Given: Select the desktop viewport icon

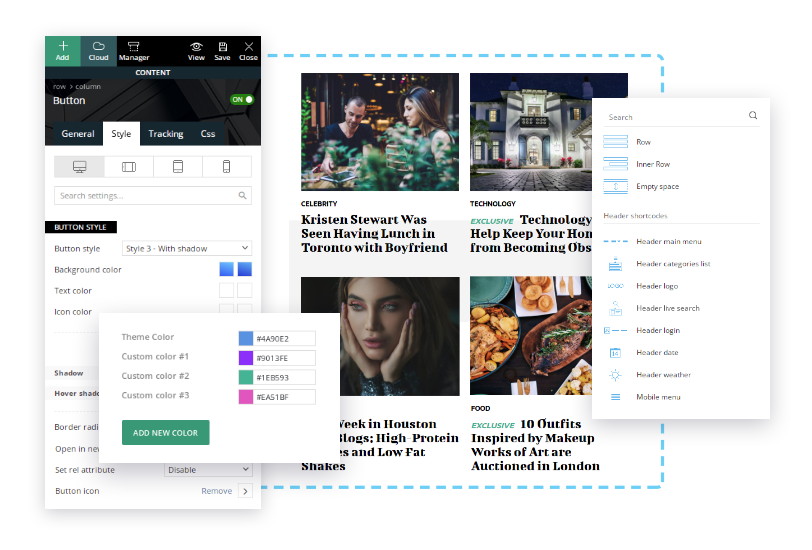Looking at the screenshot, I should tap(79, 166).
